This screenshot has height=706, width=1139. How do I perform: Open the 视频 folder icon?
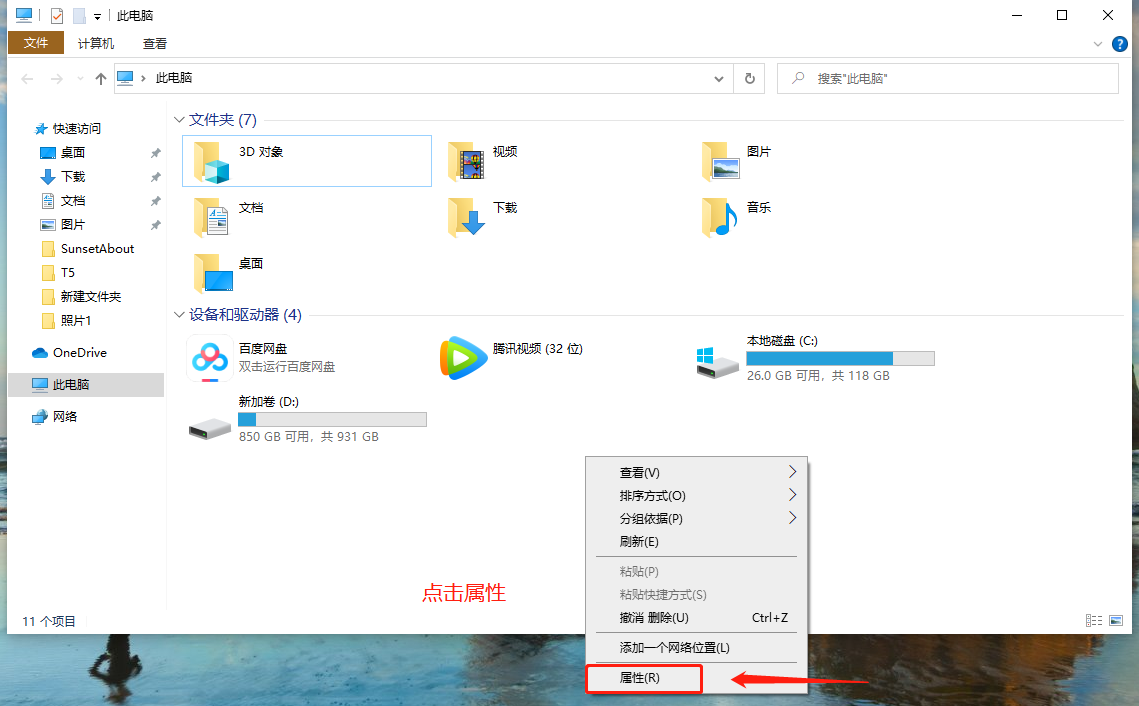[466, 161]
